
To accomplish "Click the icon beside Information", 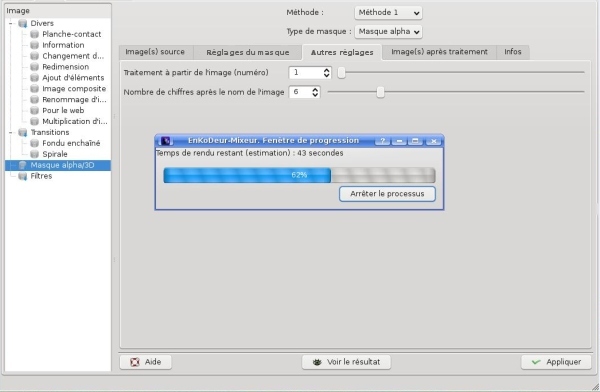I will [34, 45].
